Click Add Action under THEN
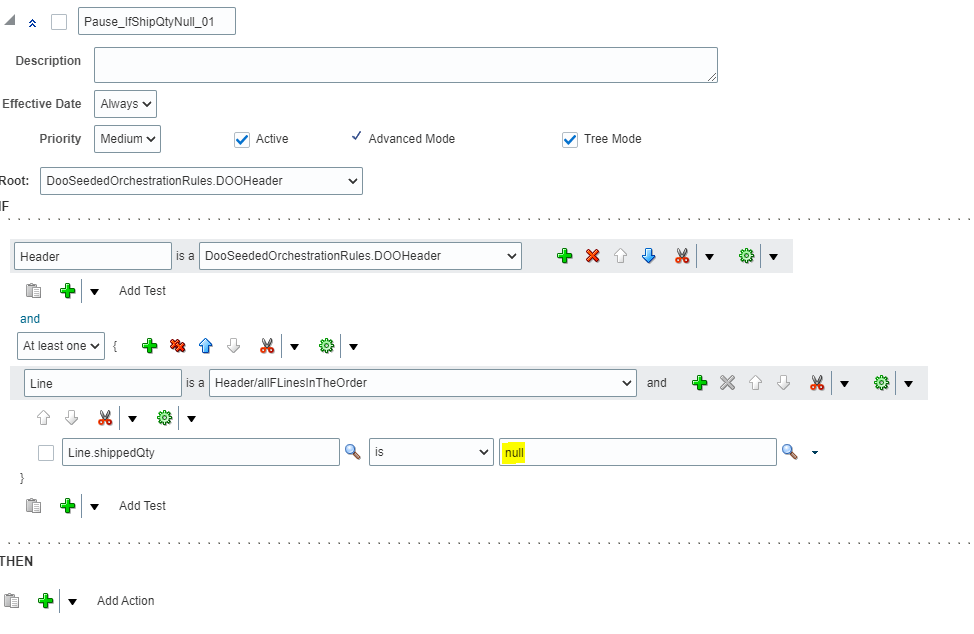This screenshot has height=634, width=974. 125,601
